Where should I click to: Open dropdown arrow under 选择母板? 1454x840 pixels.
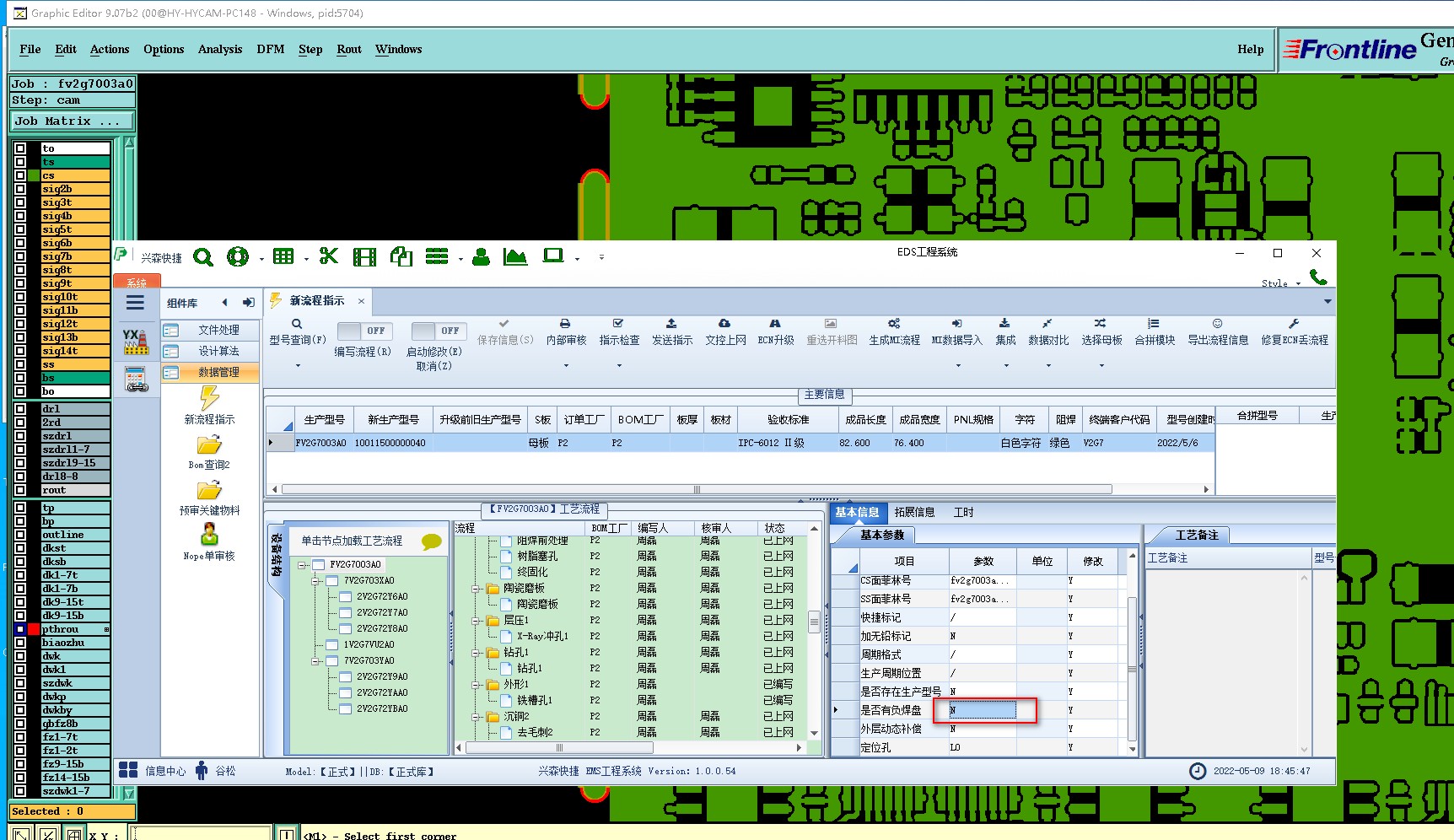pyautogui.click(x=1101, y=366)
